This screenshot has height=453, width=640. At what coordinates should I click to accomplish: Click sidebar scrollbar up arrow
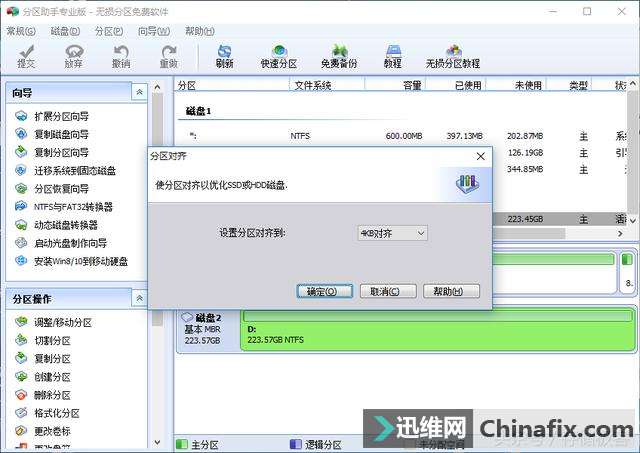click(x=157, y=87)
